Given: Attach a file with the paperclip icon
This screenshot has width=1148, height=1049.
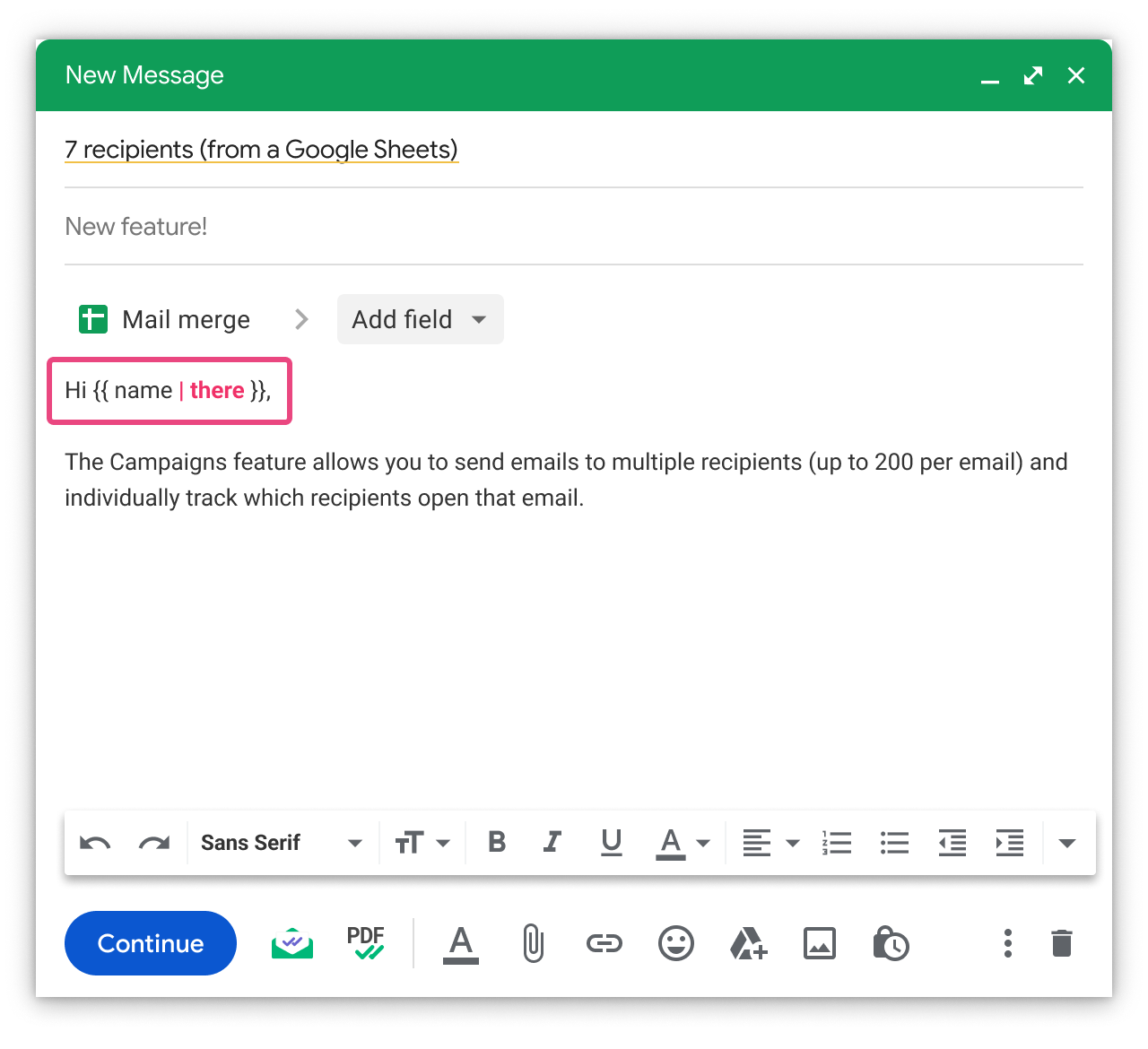Looking at the screenshot, I should [533, 943].
